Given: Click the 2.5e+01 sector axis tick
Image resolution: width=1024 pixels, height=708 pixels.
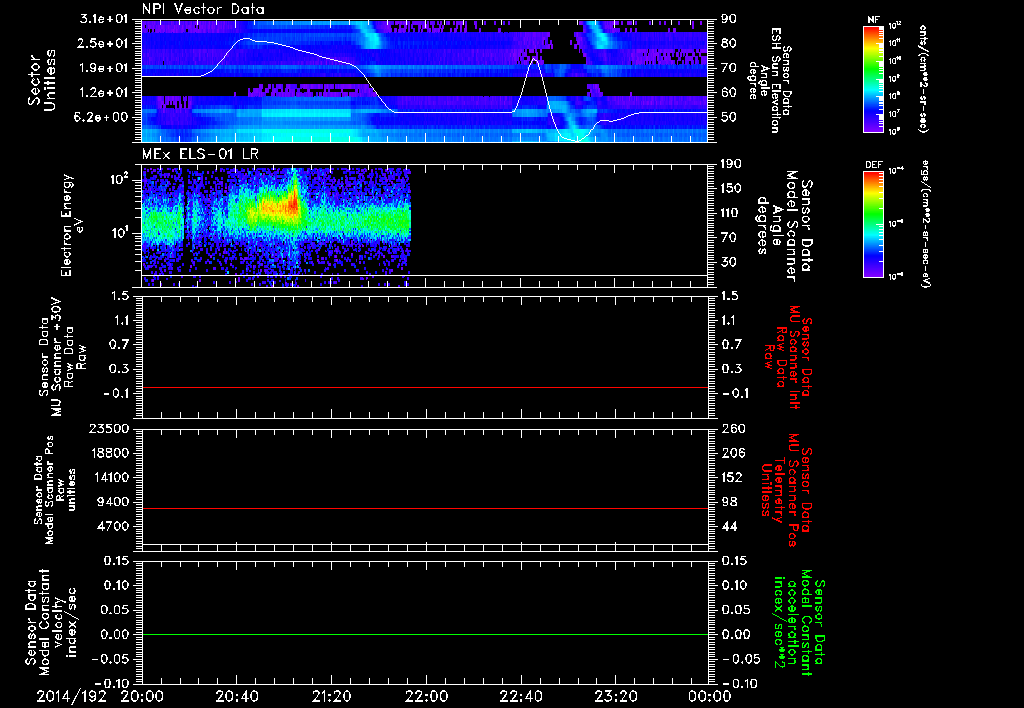Looking at the screenshot, I should click(106, 43).
